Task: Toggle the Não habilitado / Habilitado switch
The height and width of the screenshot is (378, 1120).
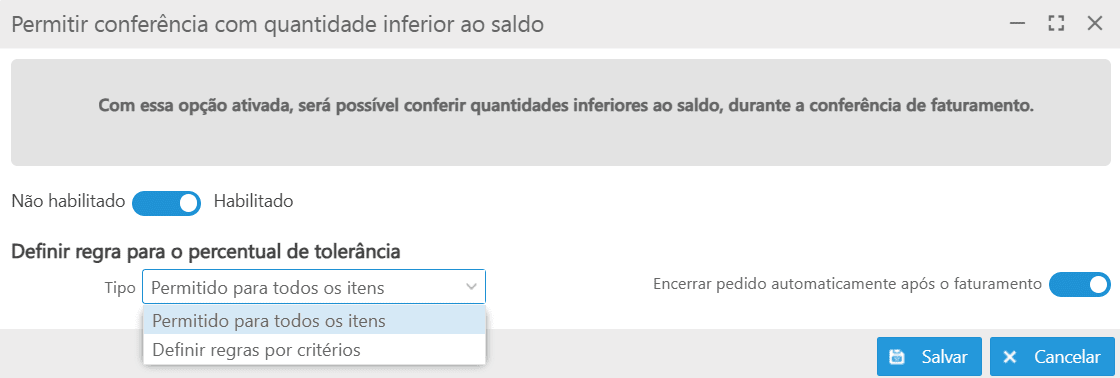Action: click(166, 203)
